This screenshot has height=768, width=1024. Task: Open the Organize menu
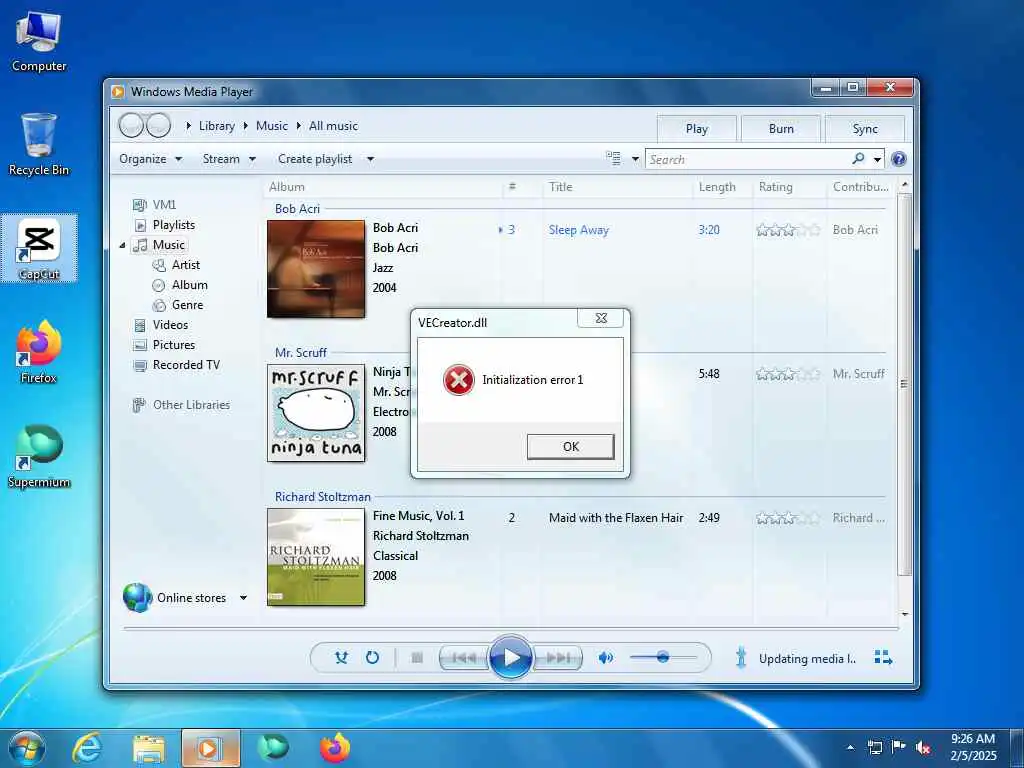150,159
